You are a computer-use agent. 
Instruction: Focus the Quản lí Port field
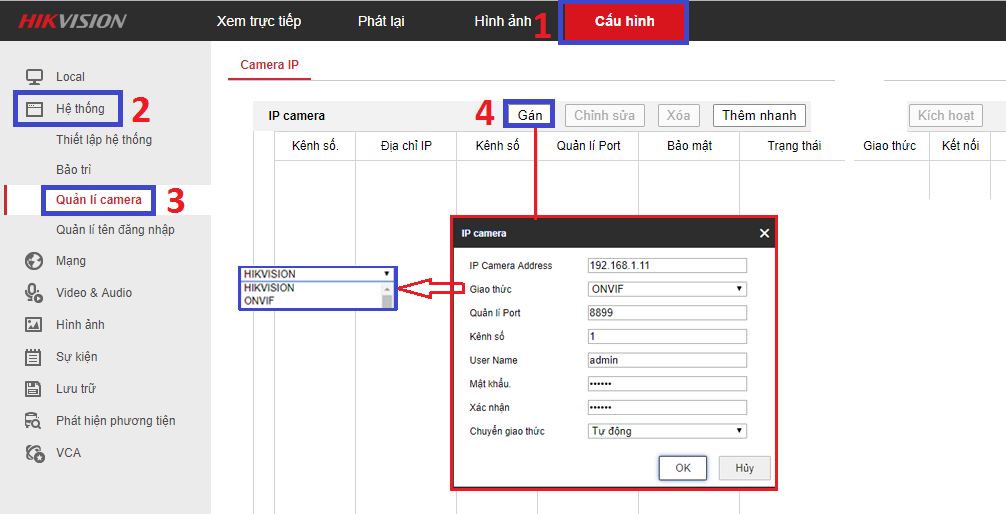667,313
